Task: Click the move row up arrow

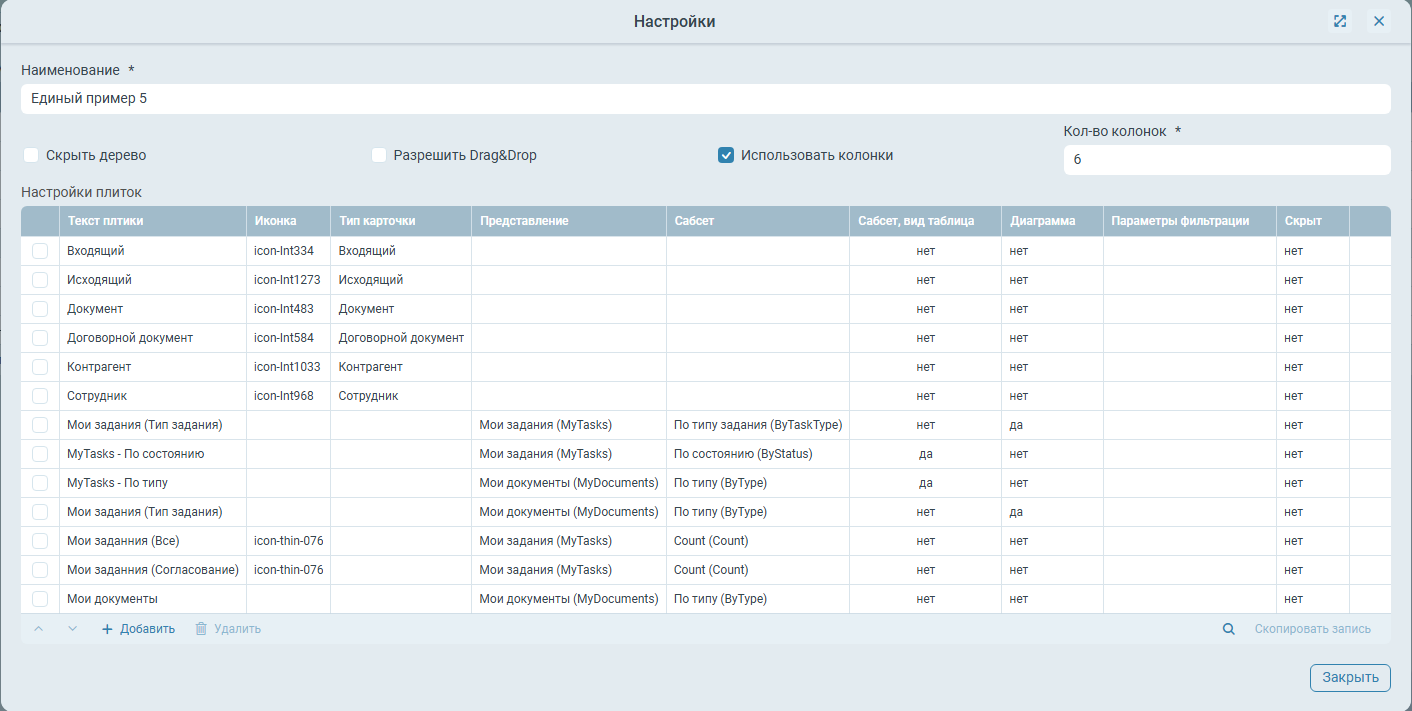Action: [x=39, y=629]
